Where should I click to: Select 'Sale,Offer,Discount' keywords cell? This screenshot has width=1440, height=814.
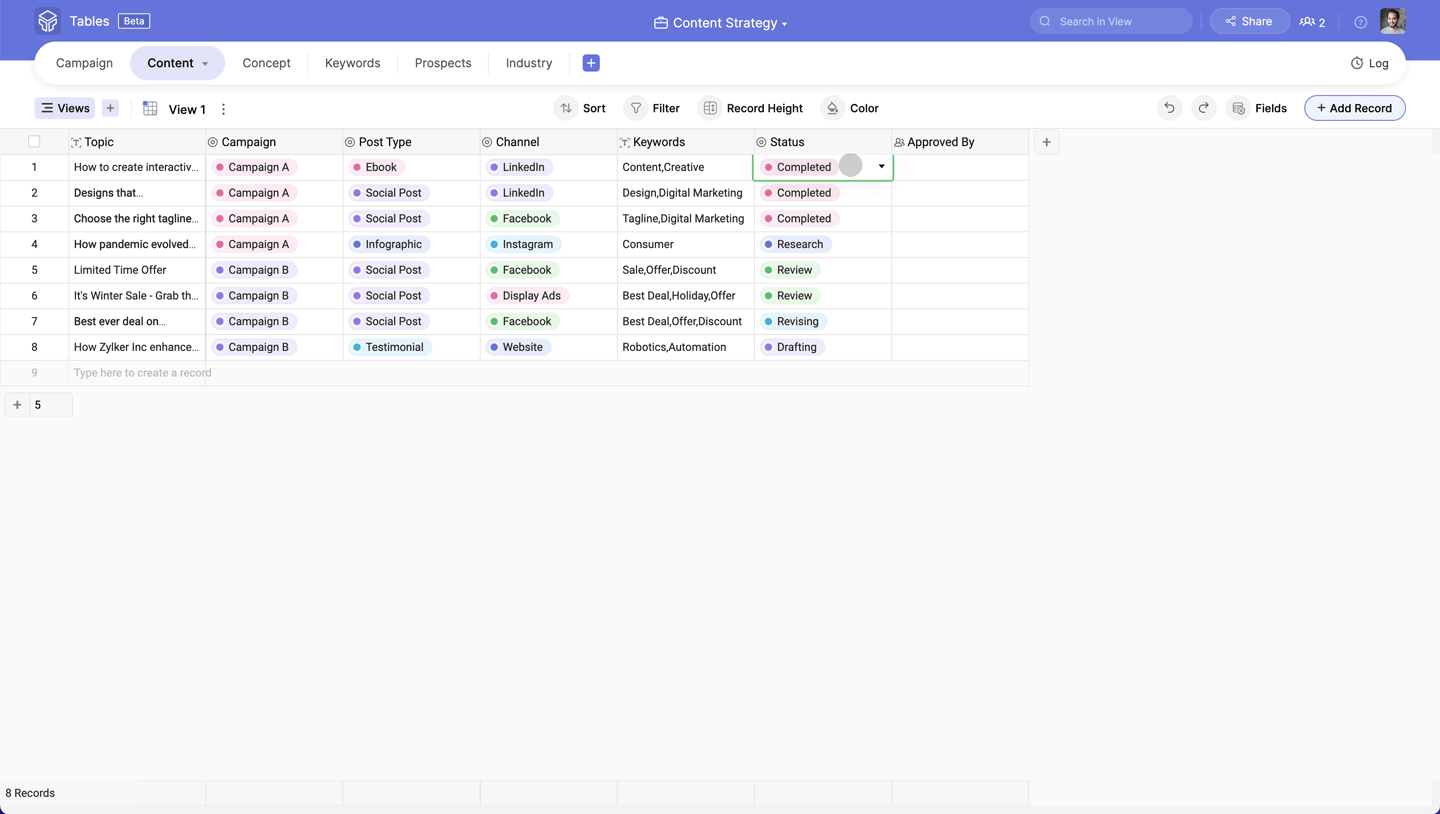click(x=685, y=270)
